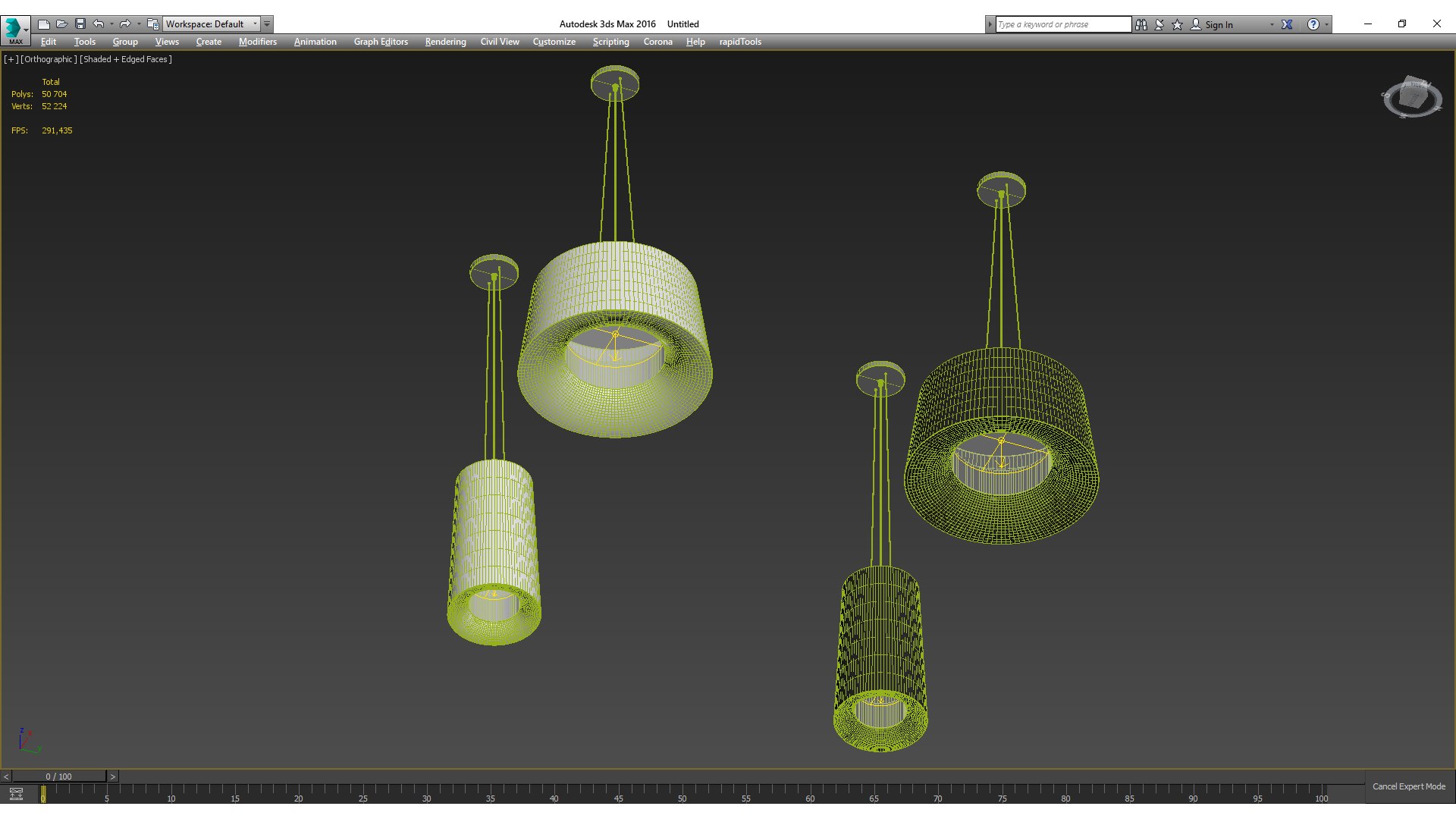The height and width of the screenshot is (819, 1456).
Task: Expand the Redo history dropdown arrow
Action: 139,24
